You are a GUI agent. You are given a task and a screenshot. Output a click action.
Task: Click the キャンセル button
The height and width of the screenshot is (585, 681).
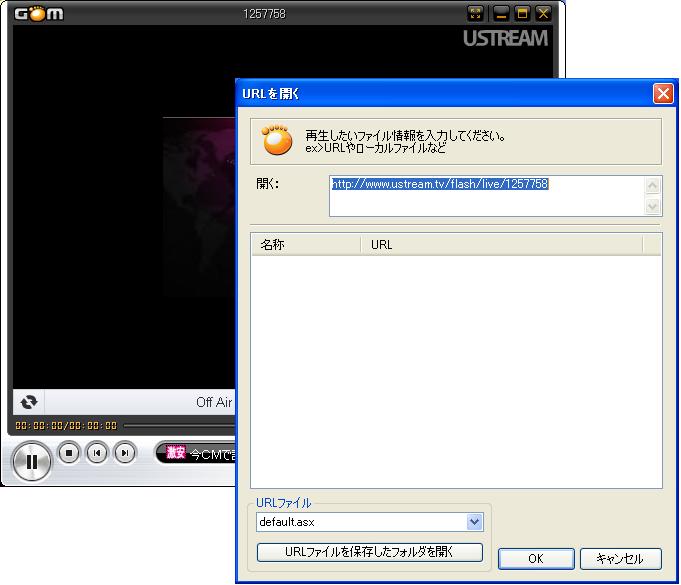click(620, 559)
